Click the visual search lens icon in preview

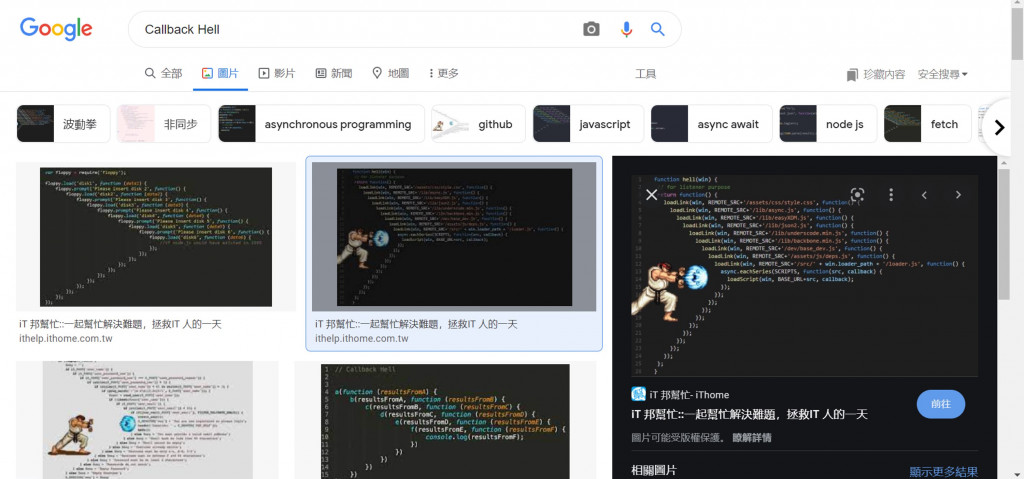point(857,194)
